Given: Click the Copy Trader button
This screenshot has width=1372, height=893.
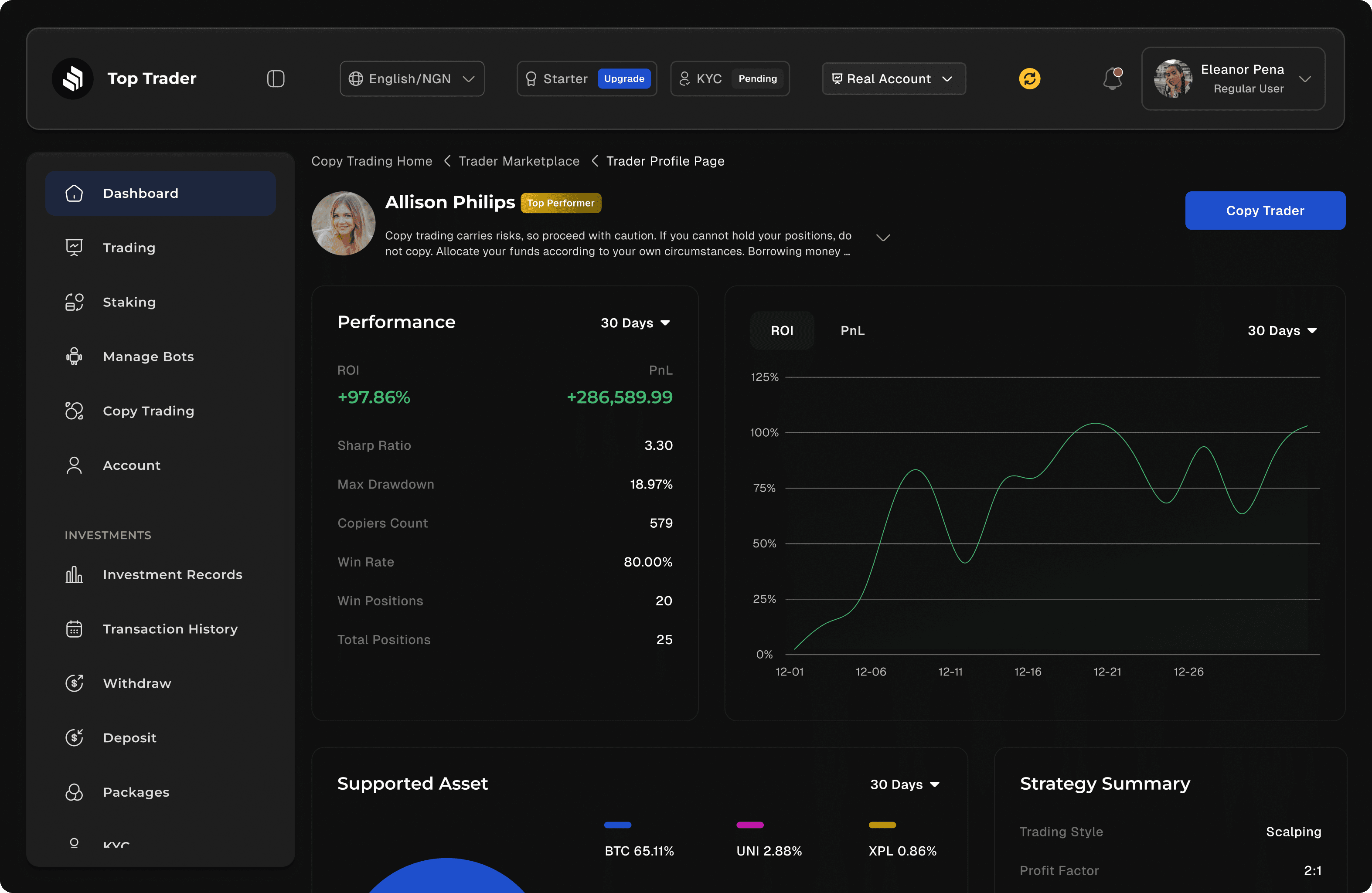Looking at the screenshot, I should pos(1265,211).
